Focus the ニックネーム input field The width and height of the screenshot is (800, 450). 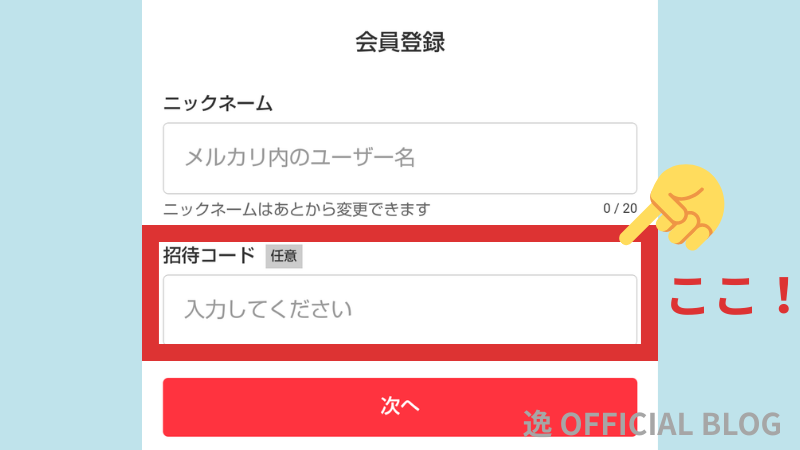(x=400, y=158)
